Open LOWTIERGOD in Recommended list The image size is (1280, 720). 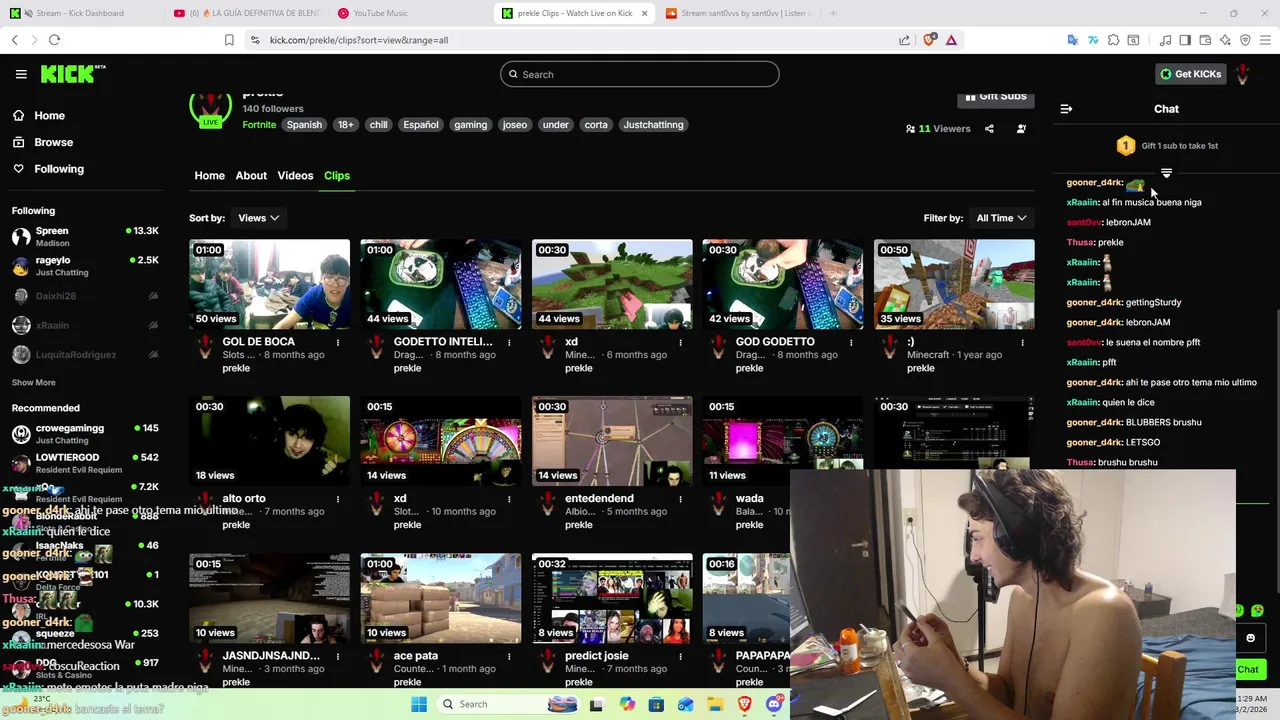click(84, 462)
